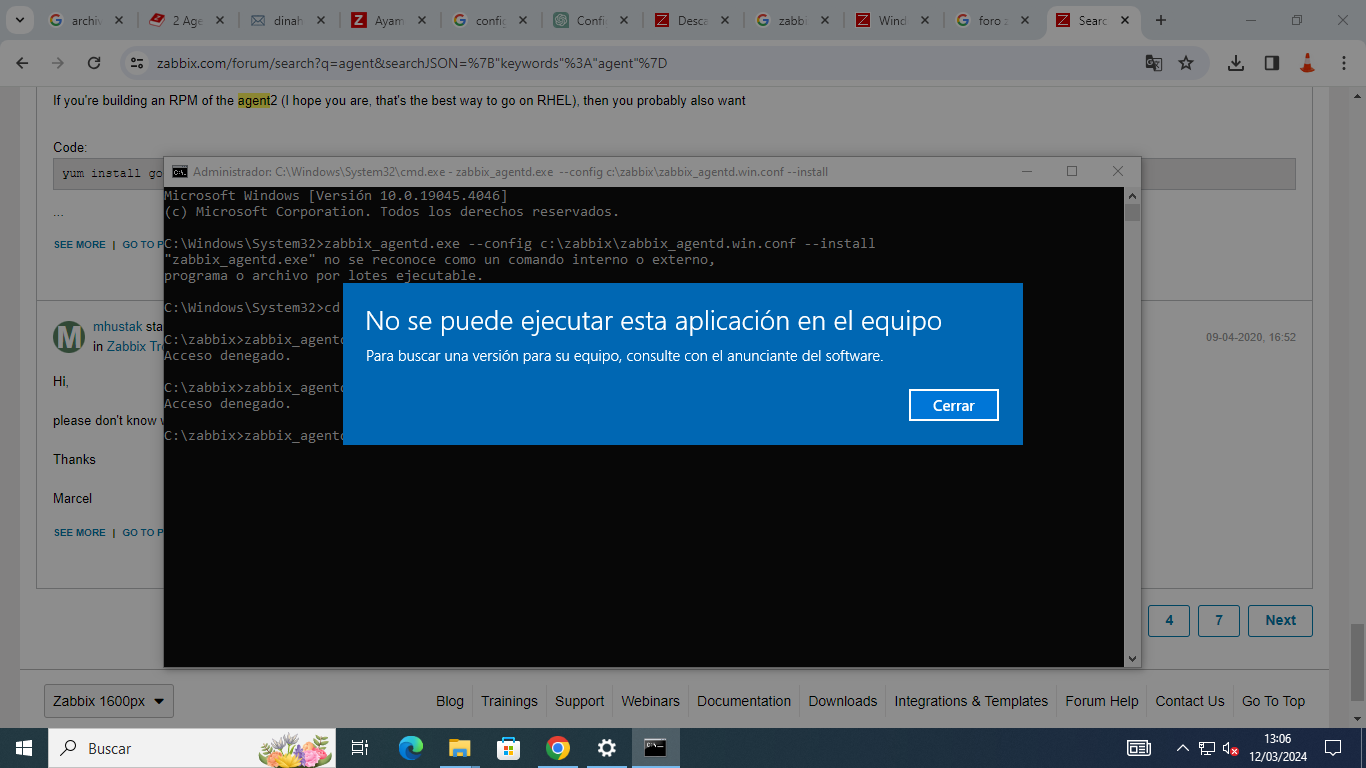1366x768 pixels.
Task: Go back with Chrome's back arrow
Action: (22, 63)
